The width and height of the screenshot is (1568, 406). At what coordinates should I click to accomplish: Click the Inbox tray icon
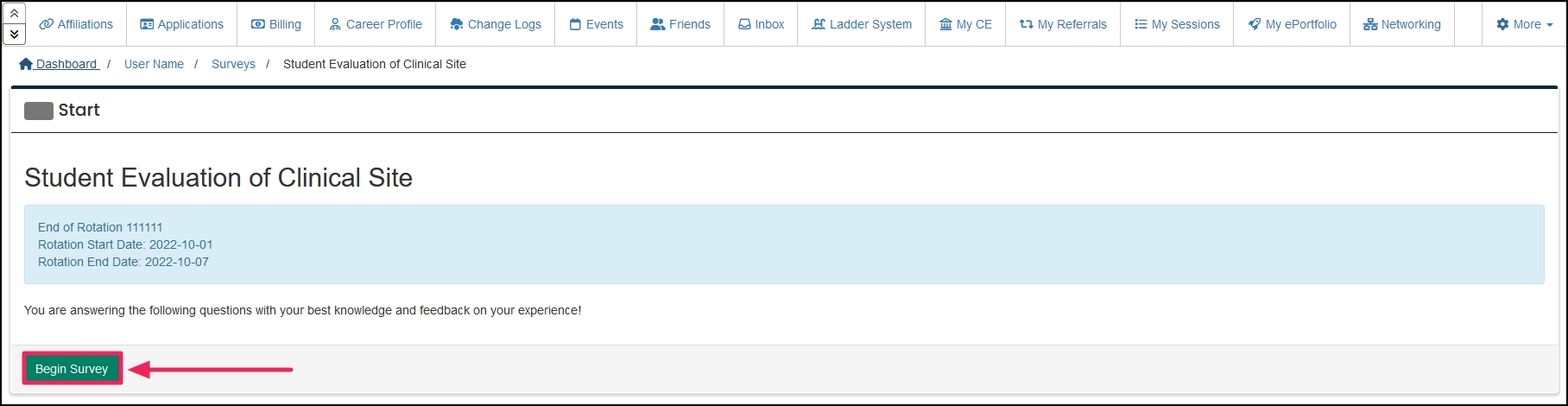tap(744, 24)
